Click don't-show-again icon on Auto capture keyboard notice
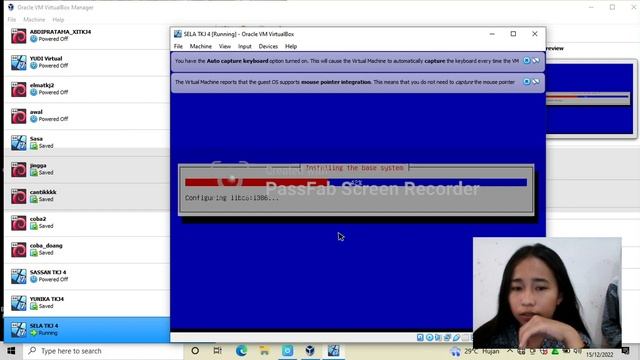Viewport: 640px width, 360px height. [x=536, y=60]
